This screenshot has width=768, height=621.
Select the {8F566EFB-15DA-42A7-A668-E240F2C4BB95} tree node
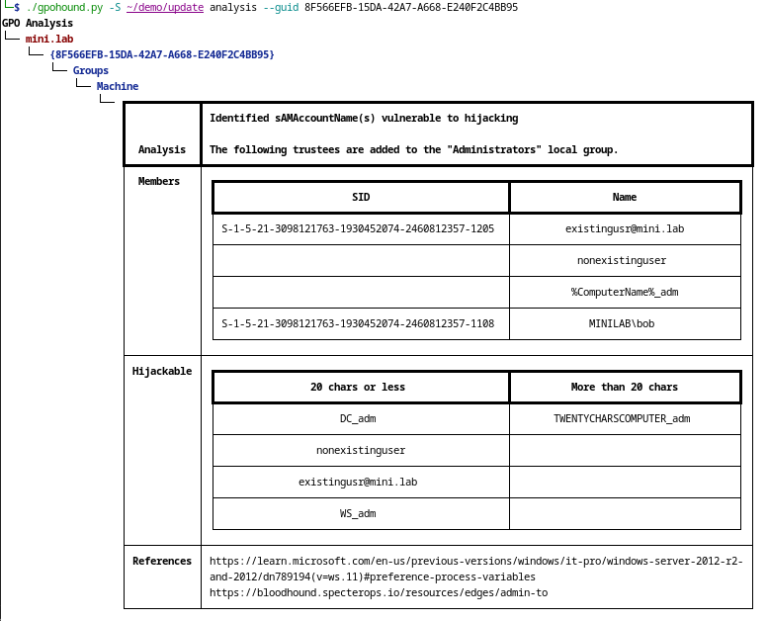point(162,54)
